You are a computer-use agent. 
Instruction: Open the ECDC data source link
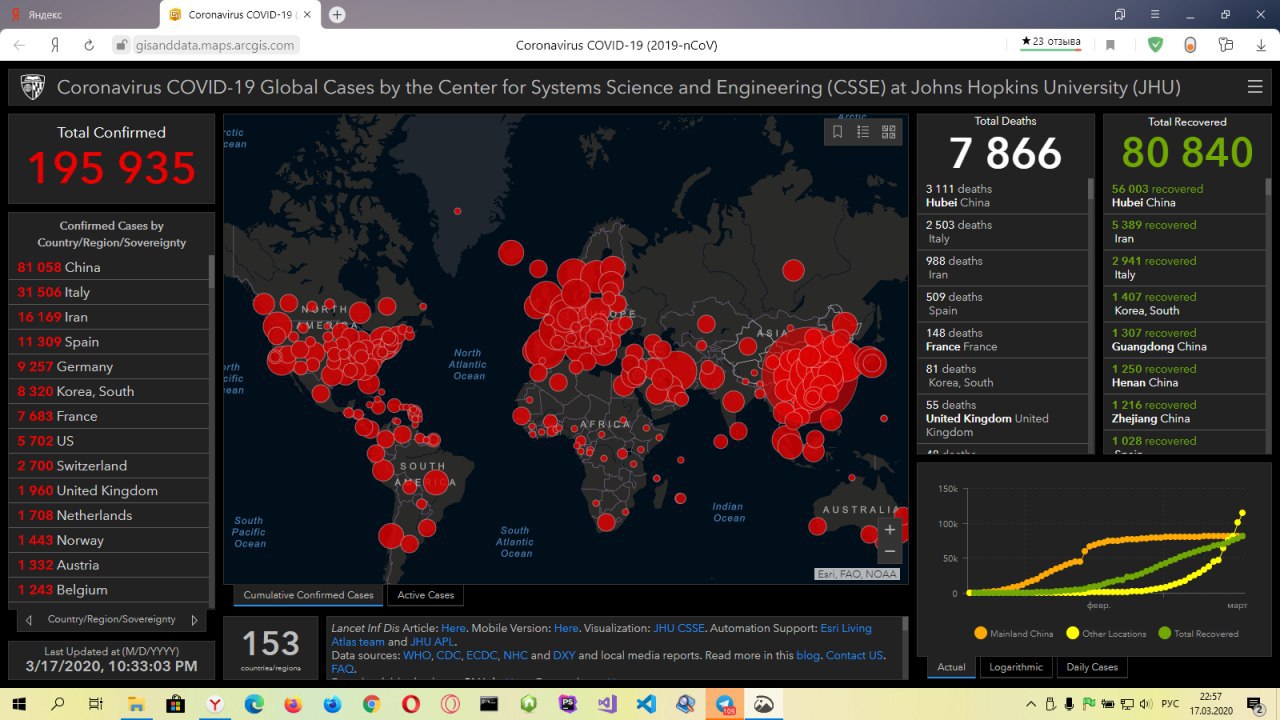pyautogui.click(x=482, y=656)
